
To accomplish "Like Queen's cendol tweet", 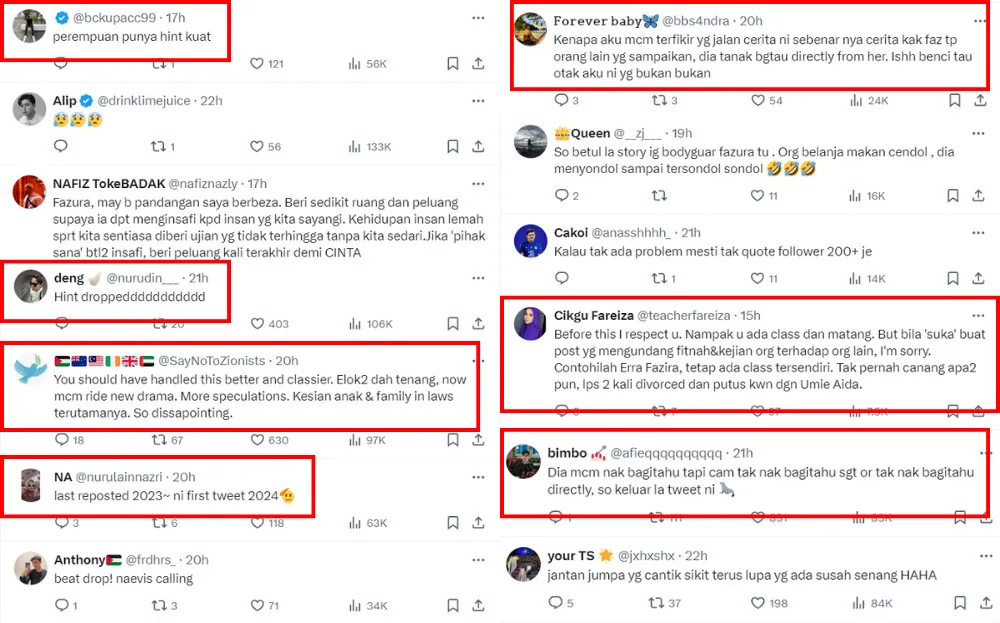I will [759, 196].
